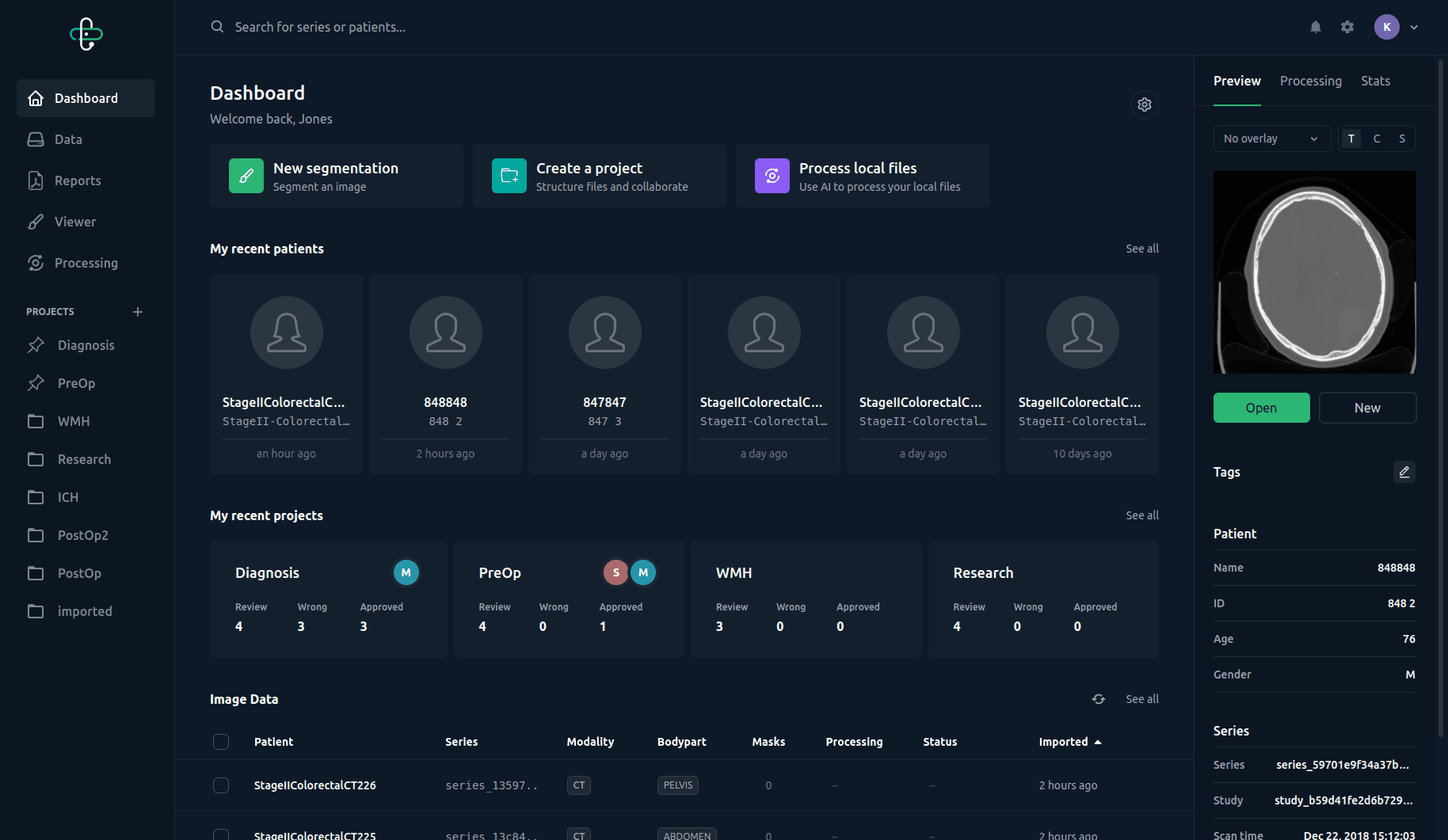Open settings via the top bar gear icon
The height and width of the screenshot is (840, 1448).
pos(1347,27)
